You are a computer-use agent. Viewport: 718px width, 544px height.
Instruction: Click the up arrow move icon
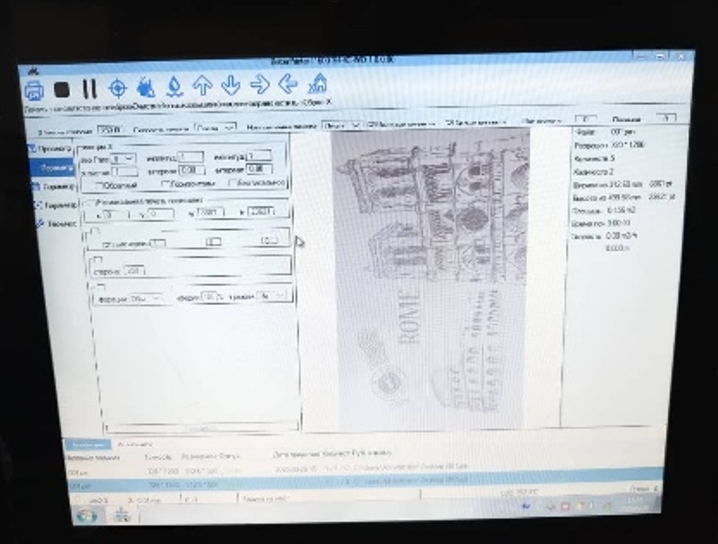point(202,87)
